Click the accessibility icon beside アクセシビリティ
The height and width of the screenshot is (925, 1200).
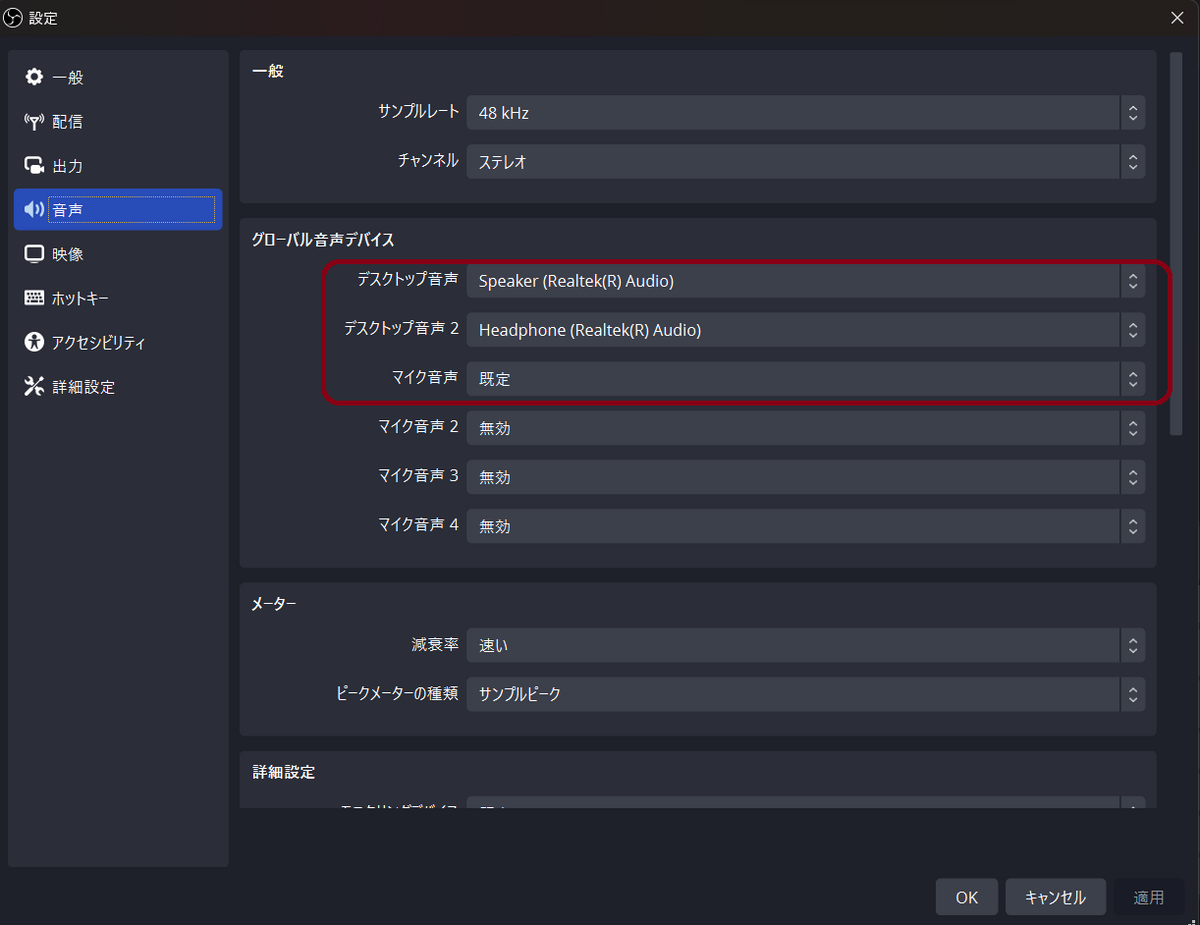coord(34,342)
